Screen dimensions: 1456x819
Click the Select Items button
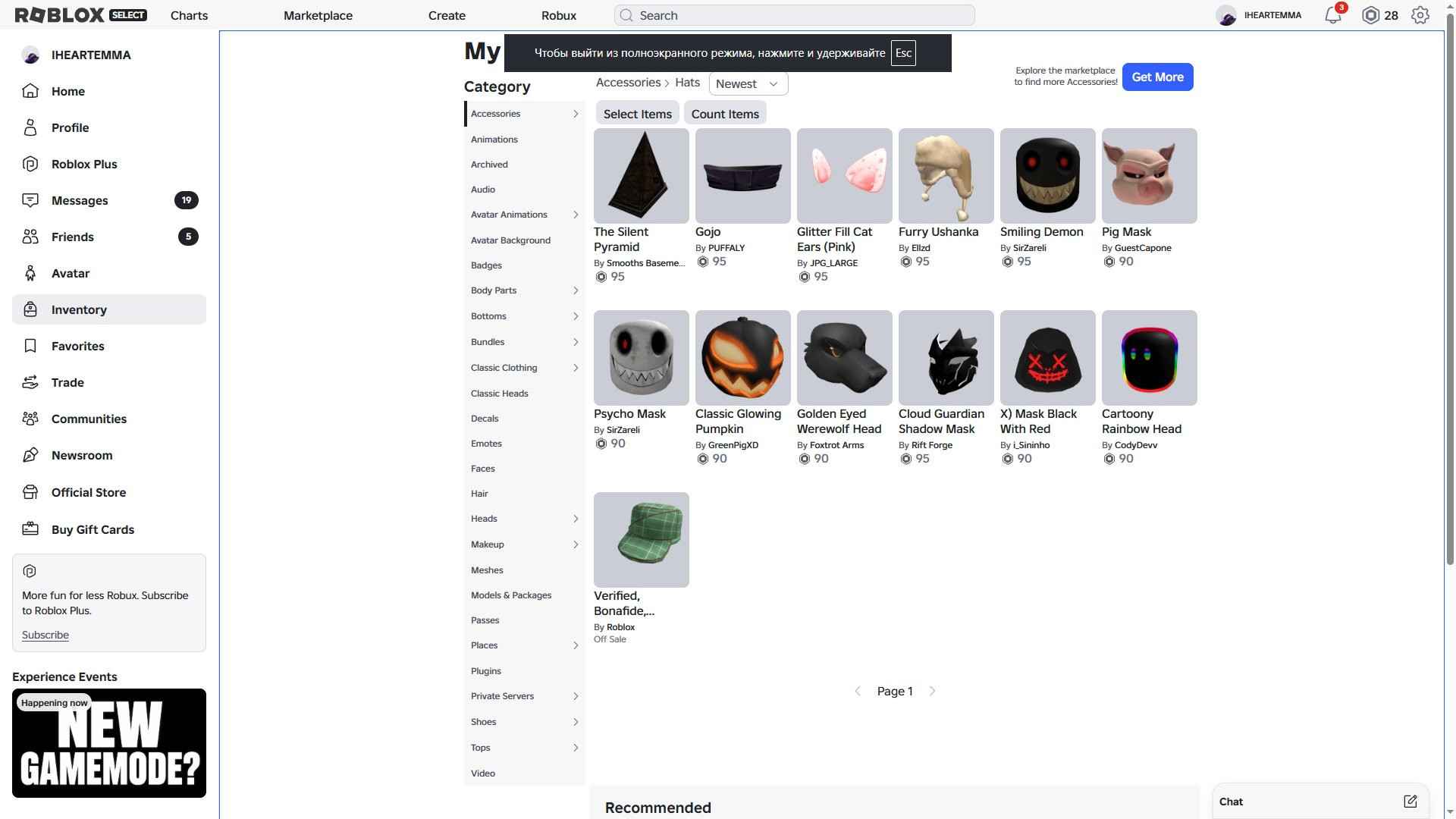[637, 114]
